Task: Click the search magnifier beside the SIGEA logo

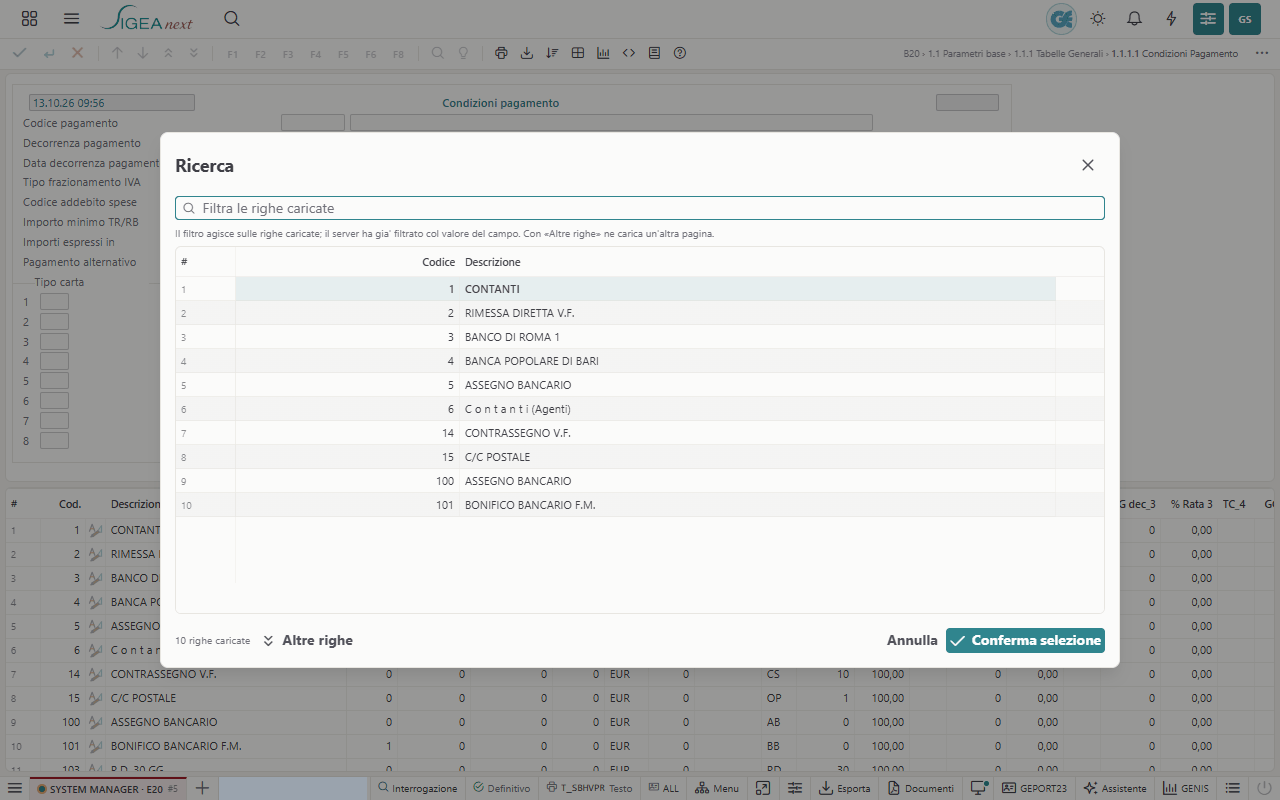Action: tap(232, 19)
